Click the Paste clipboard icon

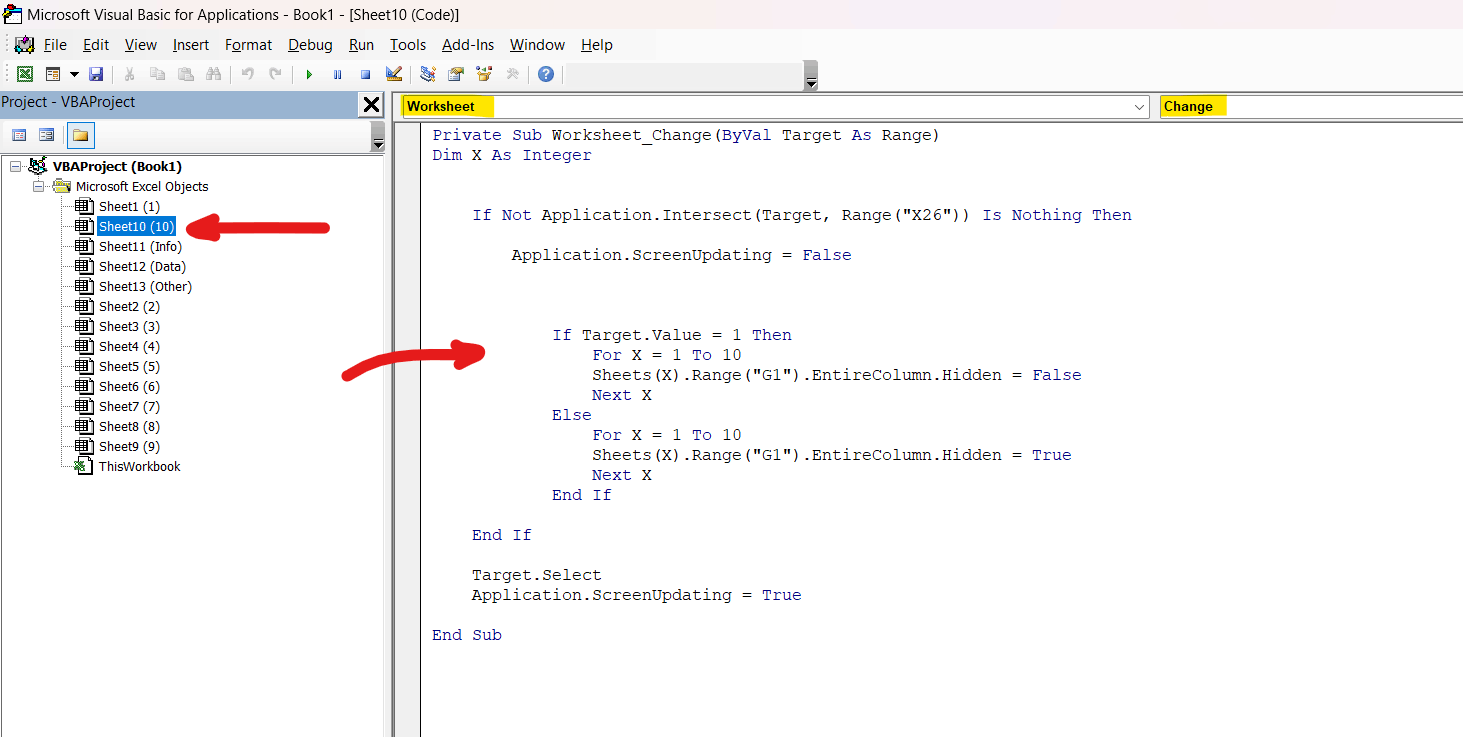185,74
